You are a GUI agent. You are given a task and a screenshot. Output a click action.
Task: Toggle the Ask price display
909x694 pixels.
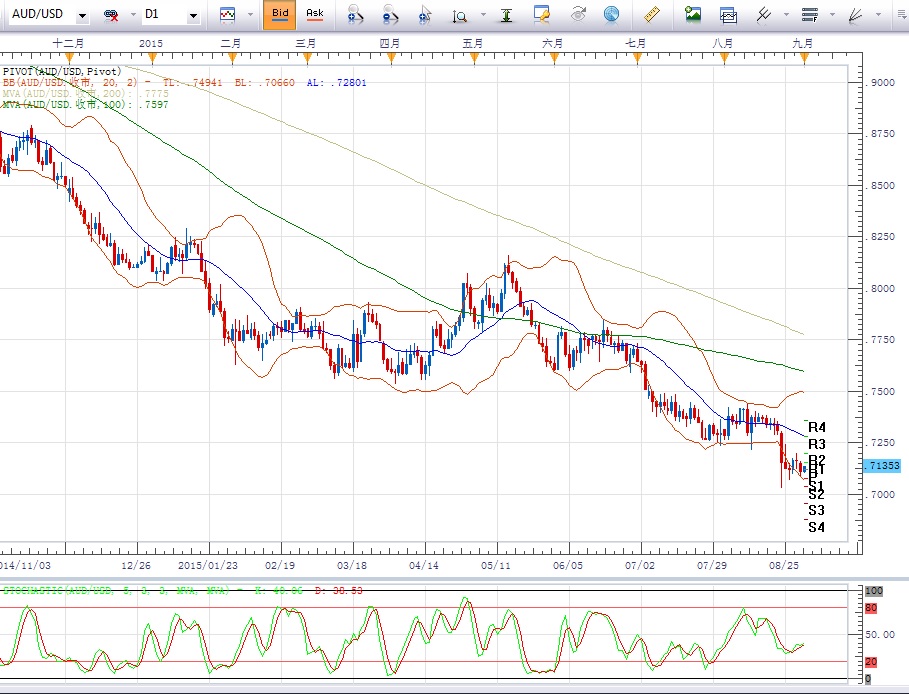314,15
